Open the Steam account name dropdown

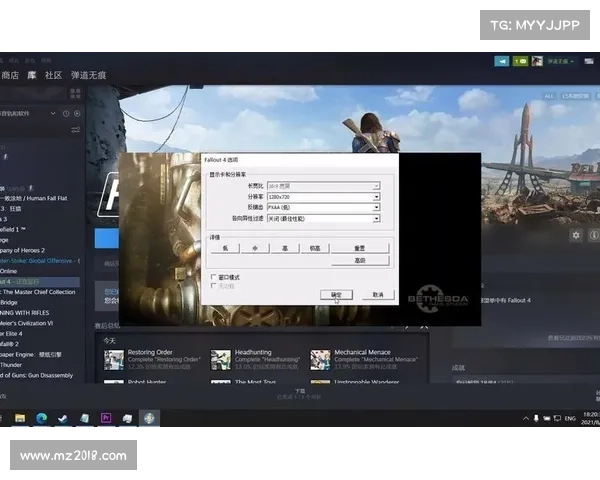coord(561,61)
